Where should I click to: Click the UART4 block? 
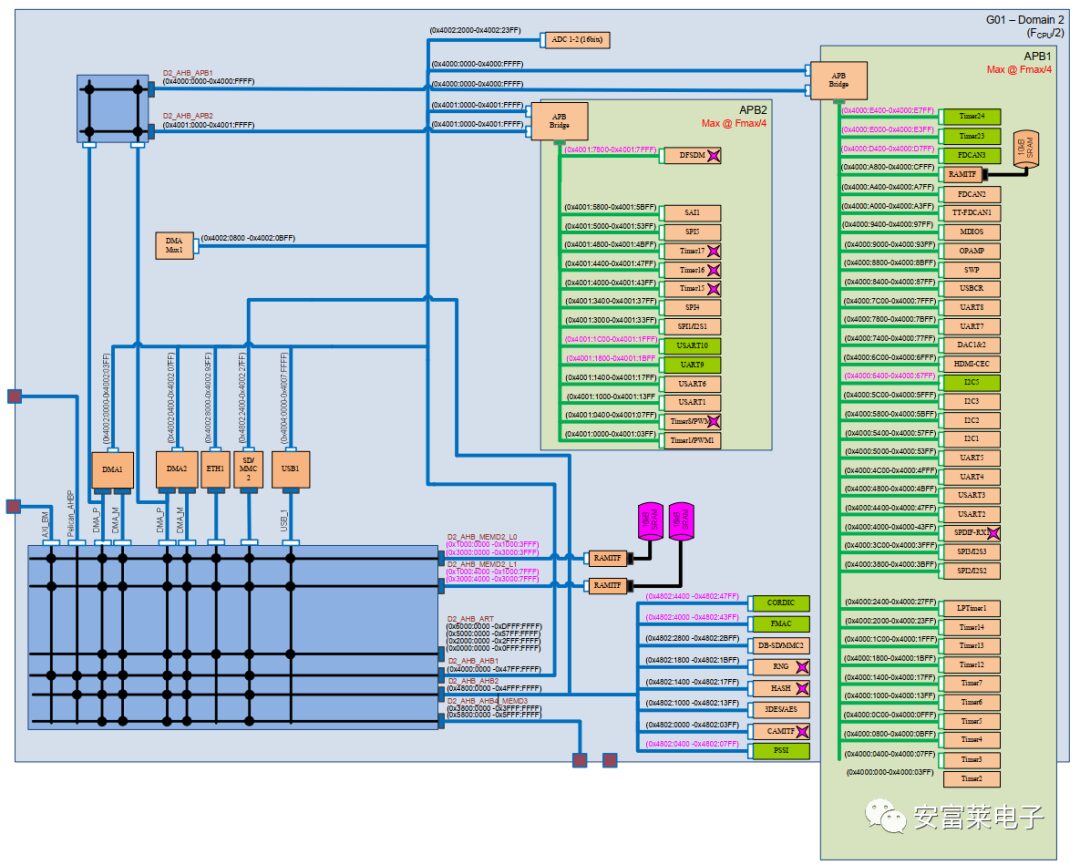click(x=971, y=477)
